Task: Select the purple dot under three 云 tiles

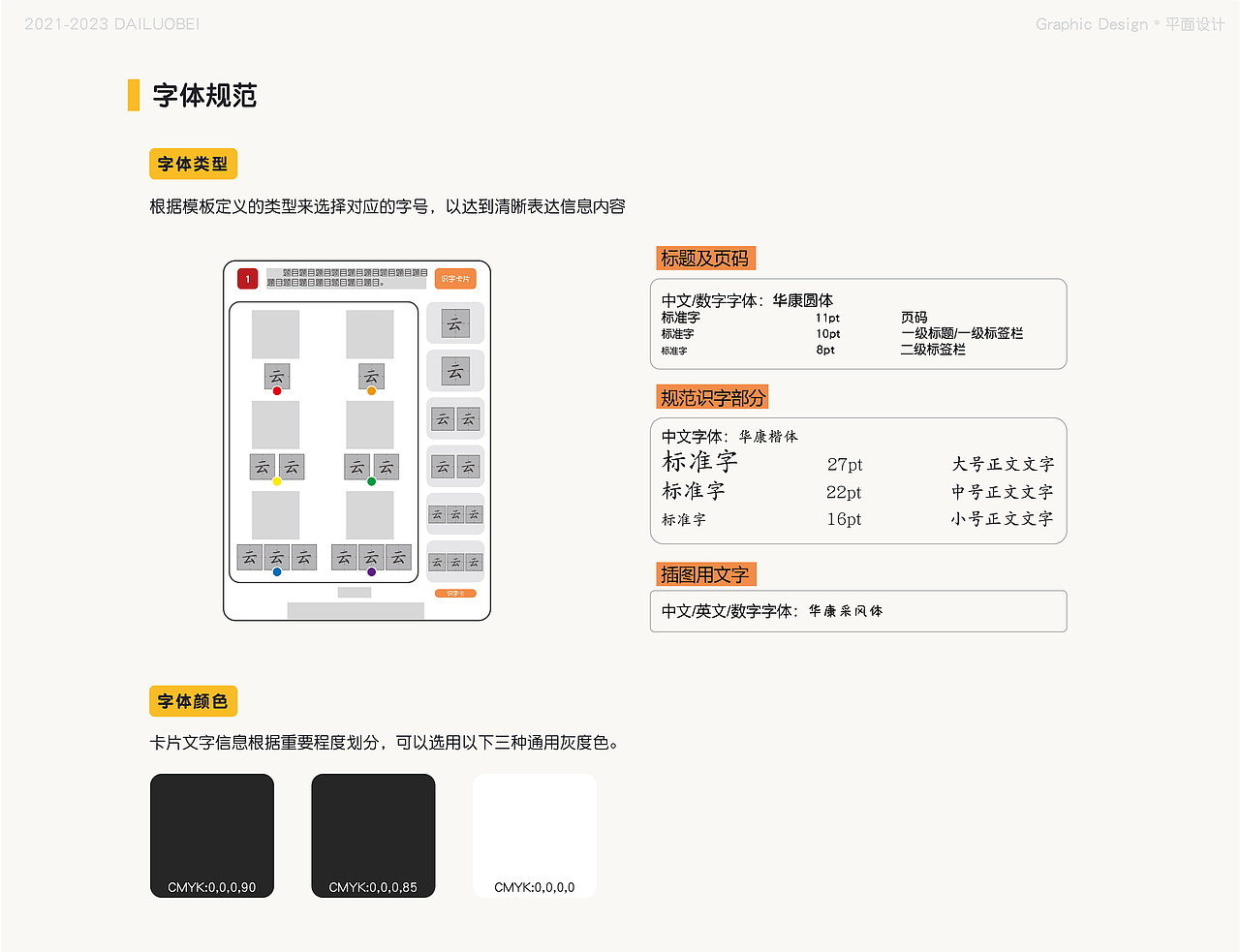Action: tap(372, 572)
